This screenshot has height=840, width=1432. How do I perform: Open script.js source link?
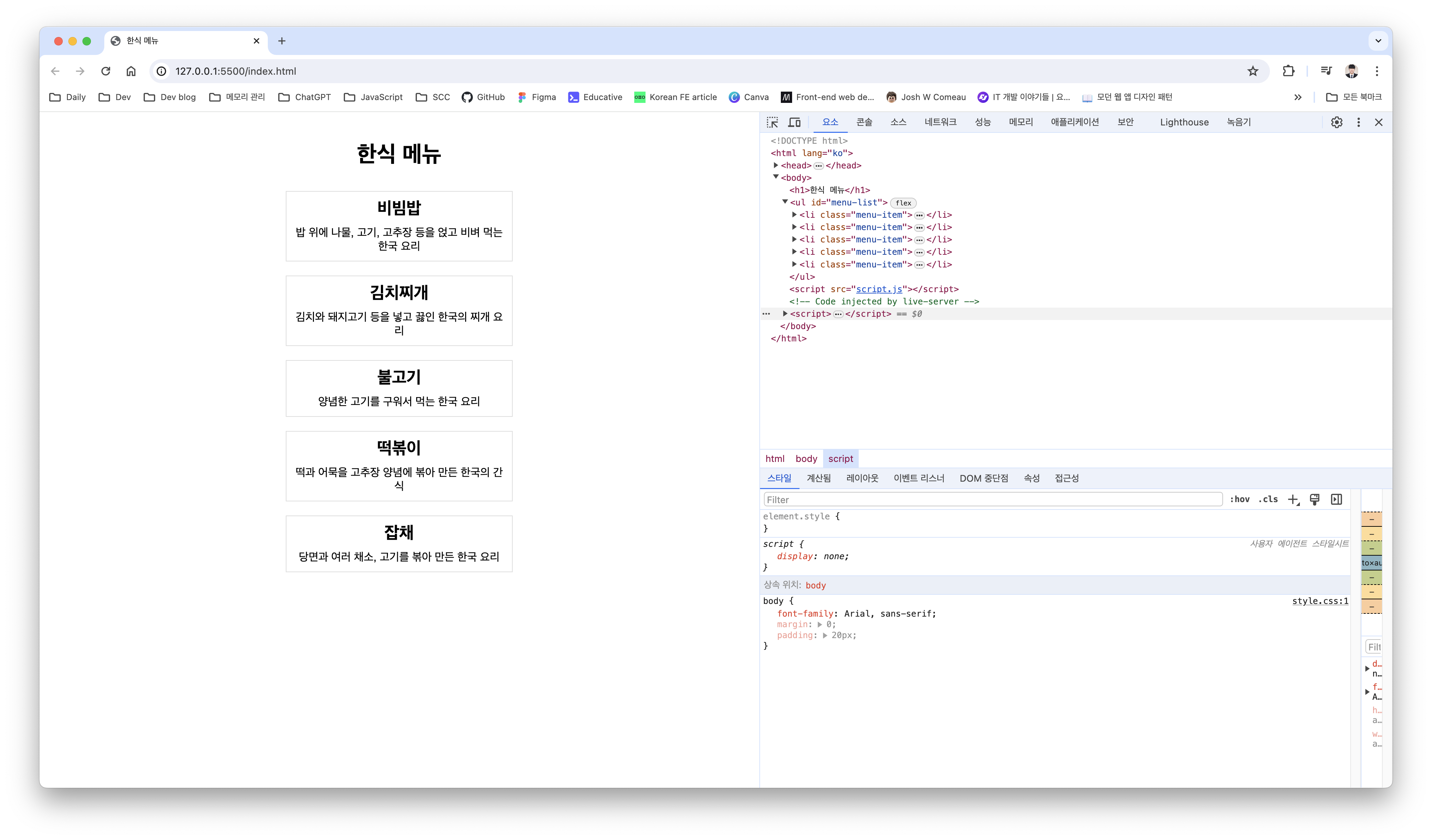point(879,289)
